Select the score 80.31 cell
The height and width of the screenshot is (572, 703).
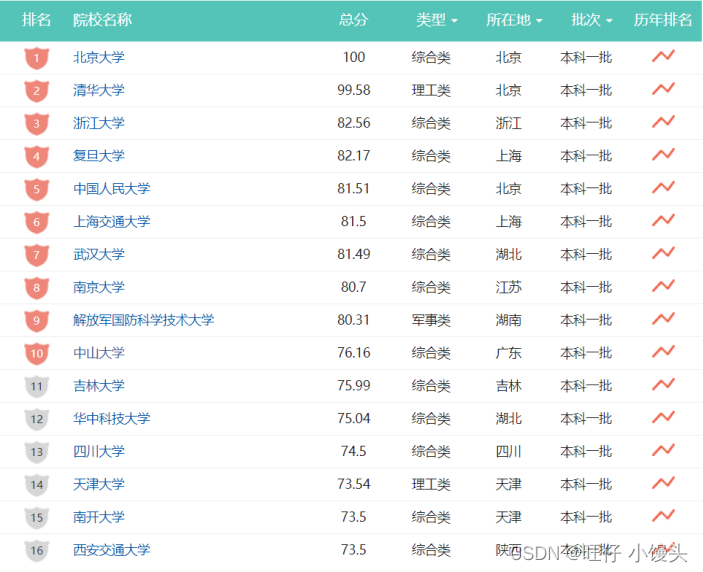[354, 320]
